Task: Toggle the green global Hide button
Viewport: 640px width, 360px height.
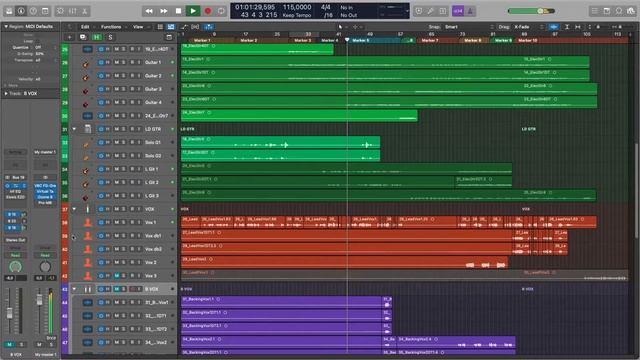Action: point(97,37)
